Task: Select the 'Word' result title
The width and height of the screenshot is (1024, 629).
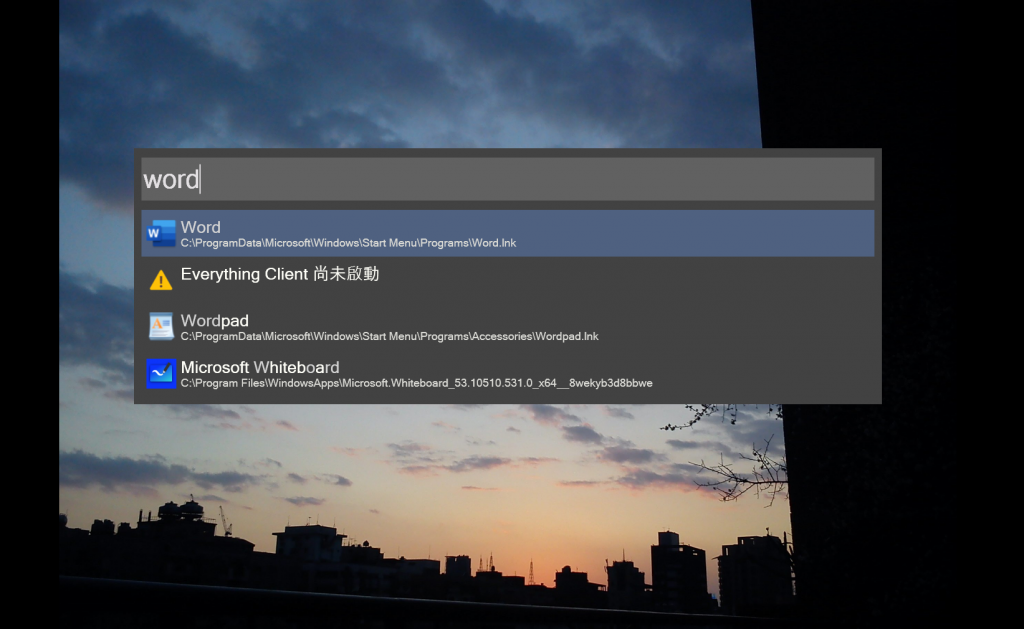Action: point(200,227)
